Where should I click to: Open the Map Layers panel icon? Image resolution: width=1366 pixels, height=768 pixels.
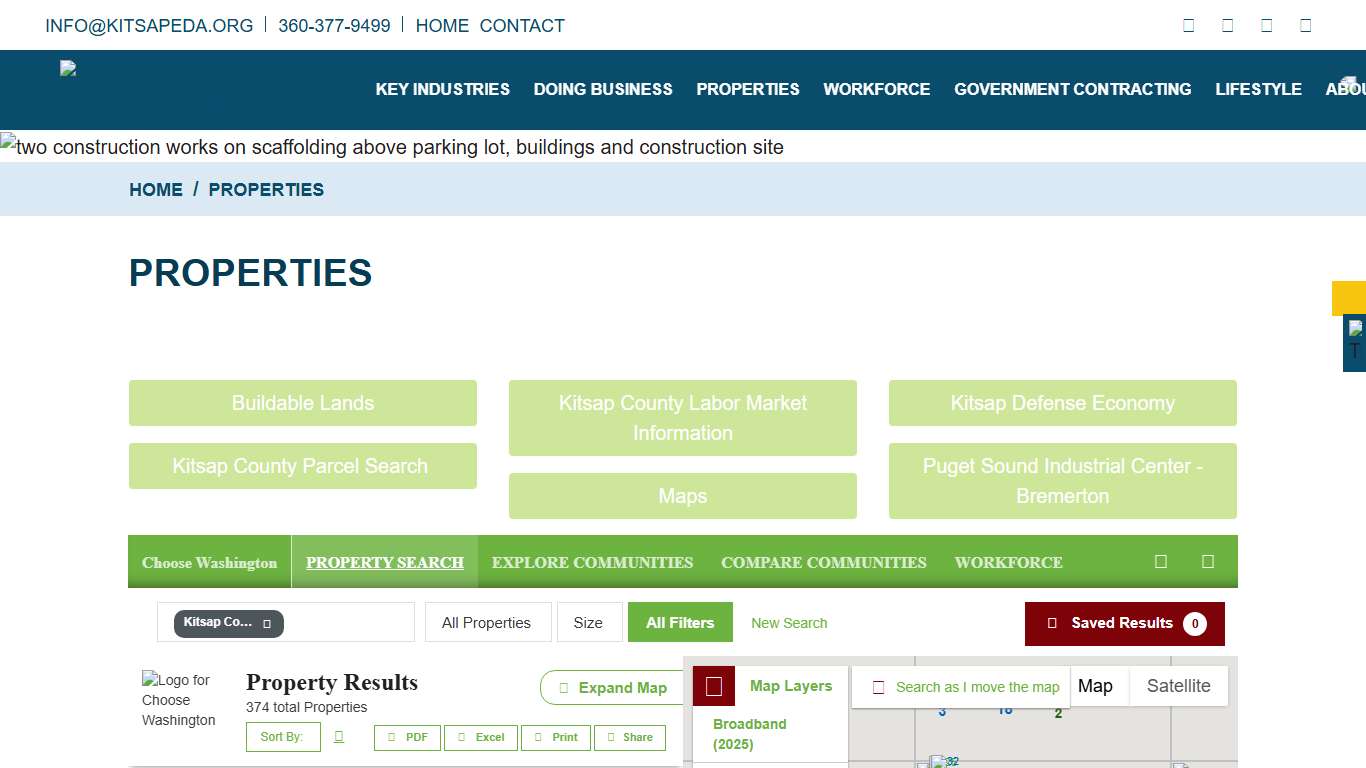(x=713, y=686)
